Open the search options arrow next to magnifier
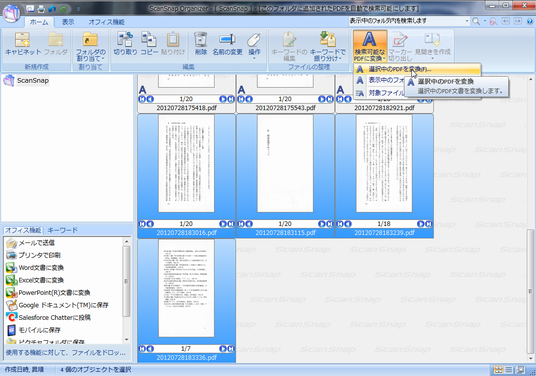 (484, 22)
